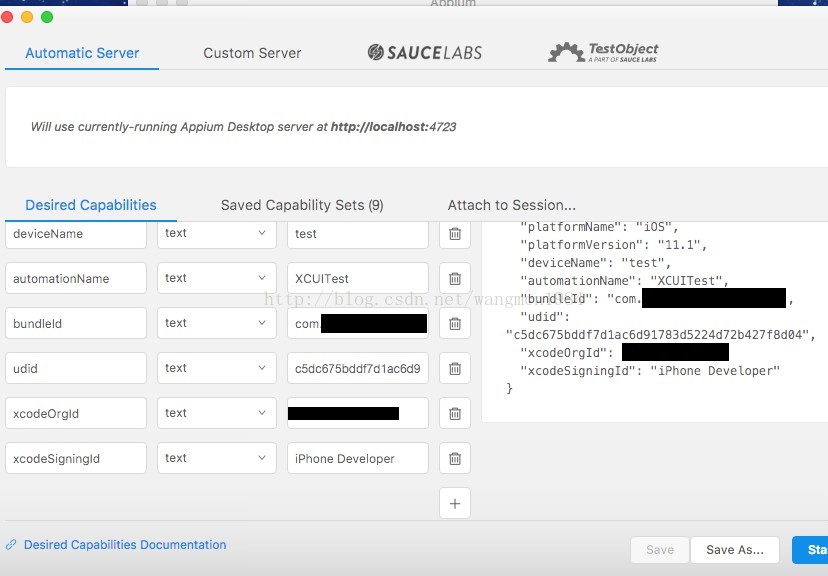Edit the udid name field
Image resolution: width=828 pixels, height=576 pixels.
click(x=76, y=368)
